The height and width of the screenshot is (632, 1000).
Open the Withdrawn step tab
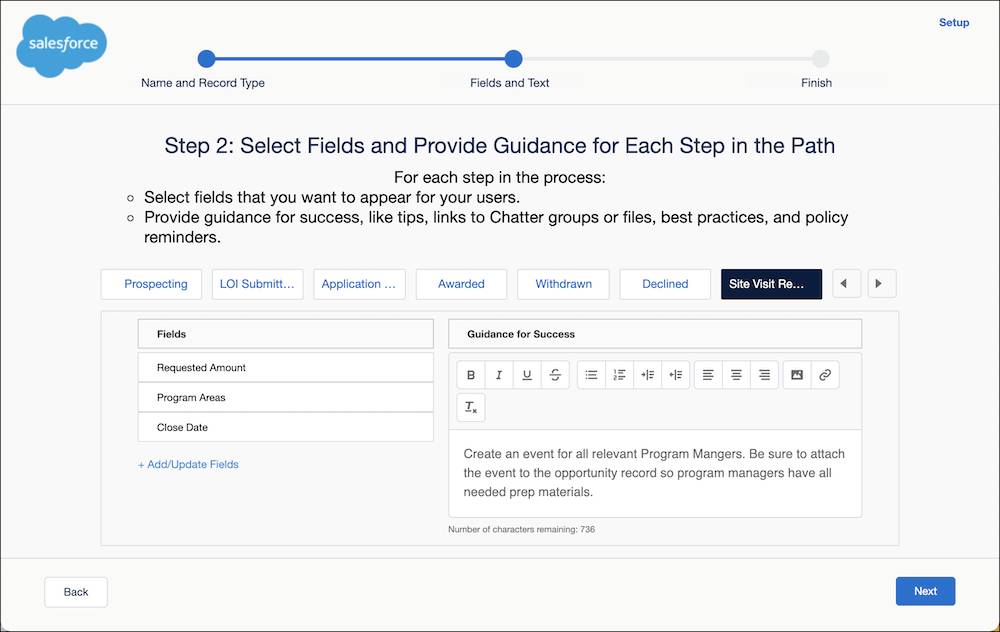(563, 284)
